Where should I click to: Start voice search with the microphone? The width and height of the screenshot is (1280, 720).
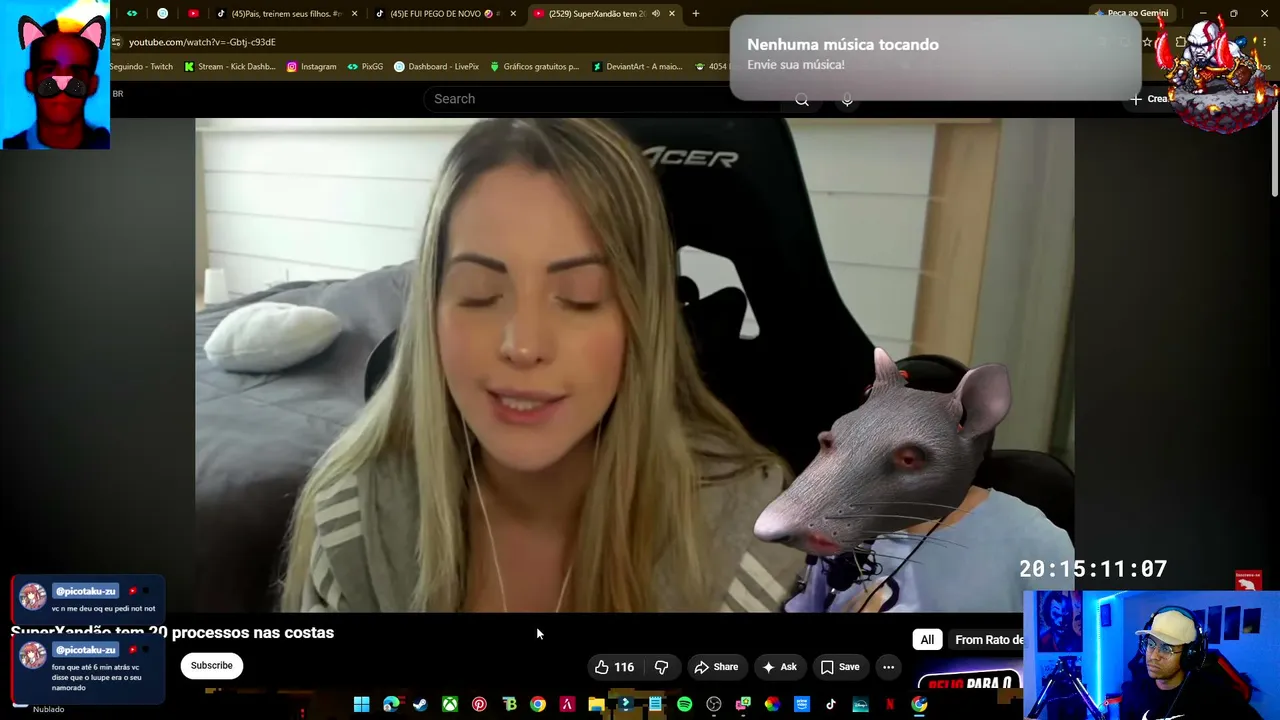click(847, 99)
